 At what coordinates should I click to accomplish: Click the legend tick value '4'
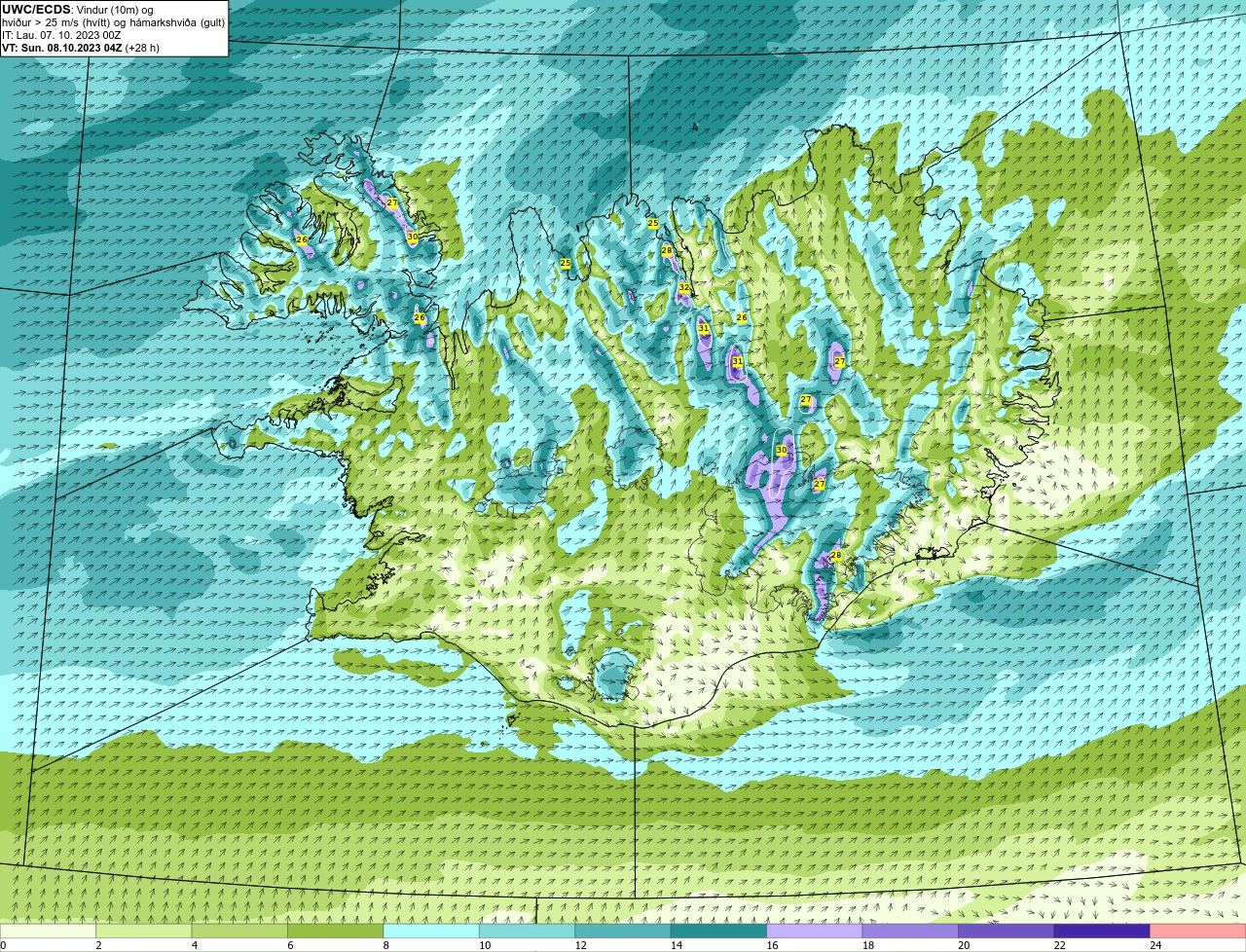194,945
